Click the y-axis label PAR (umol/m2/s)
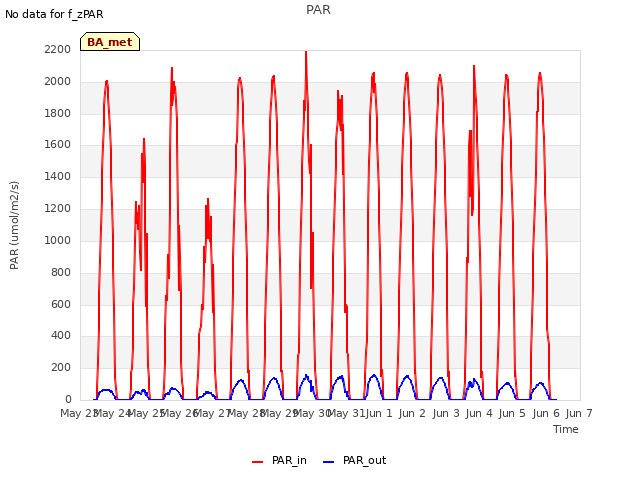This screenshot has width=640, height=480. pyautogui.click(x=14, y=225)
